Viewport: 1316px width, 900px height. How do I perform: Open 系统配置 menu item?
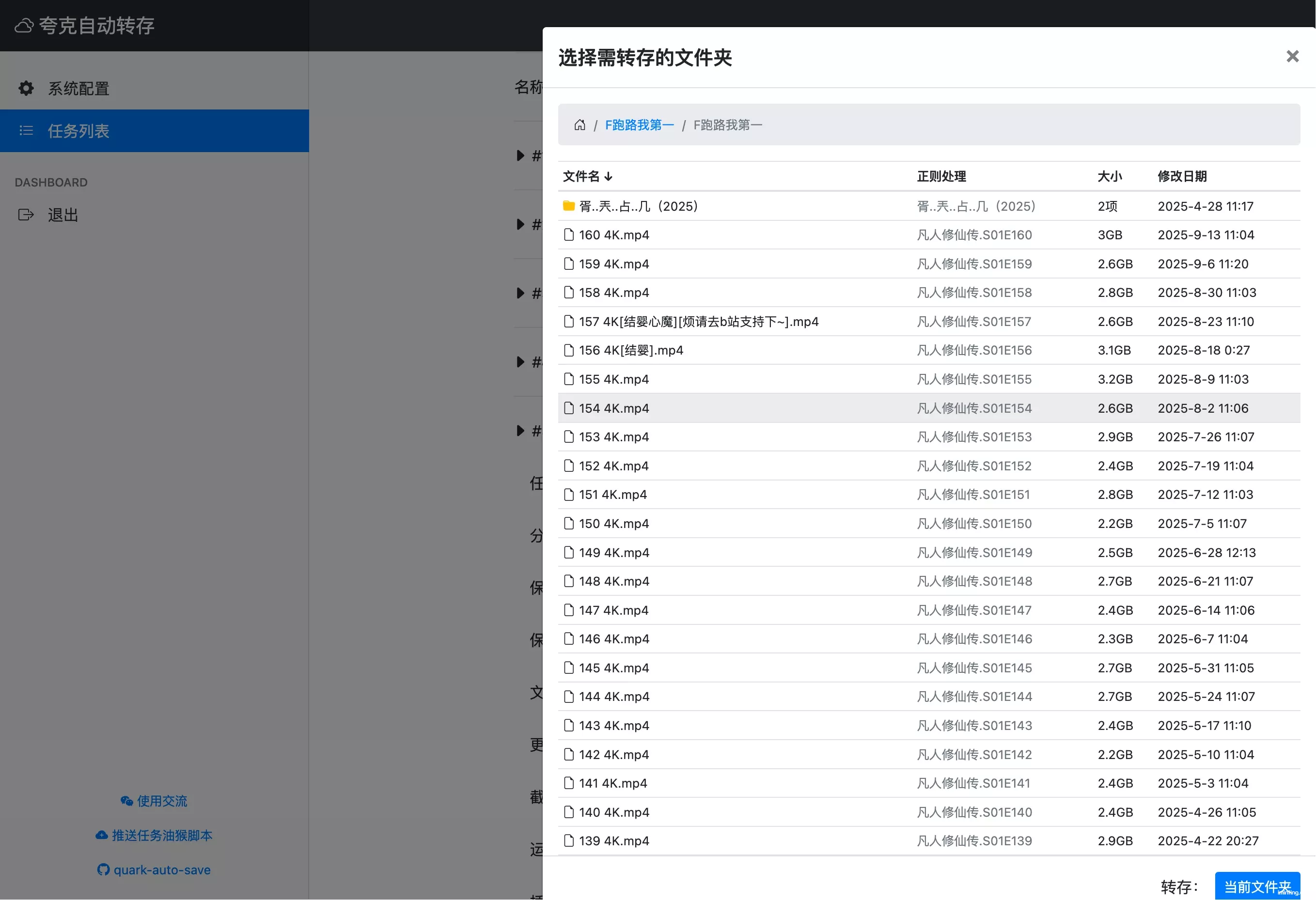tap(154, 88)
